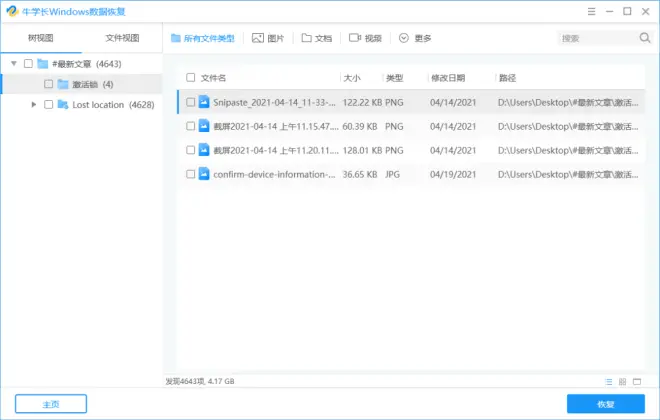This screenshot has width=660, height=420.
Task: Sort by 修改日期 column header
Action: tap(448, 78)
